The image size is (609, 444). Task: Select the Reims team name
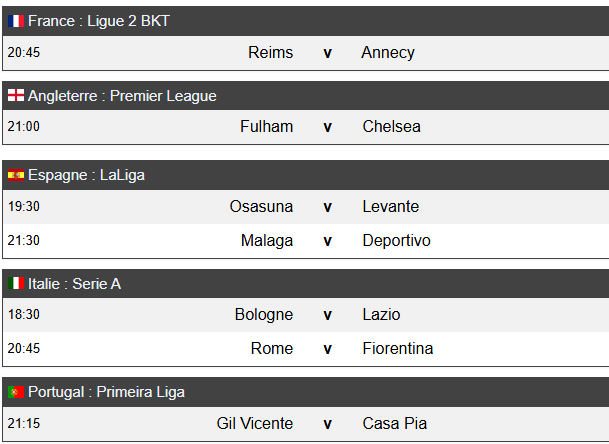coord(271,52)
